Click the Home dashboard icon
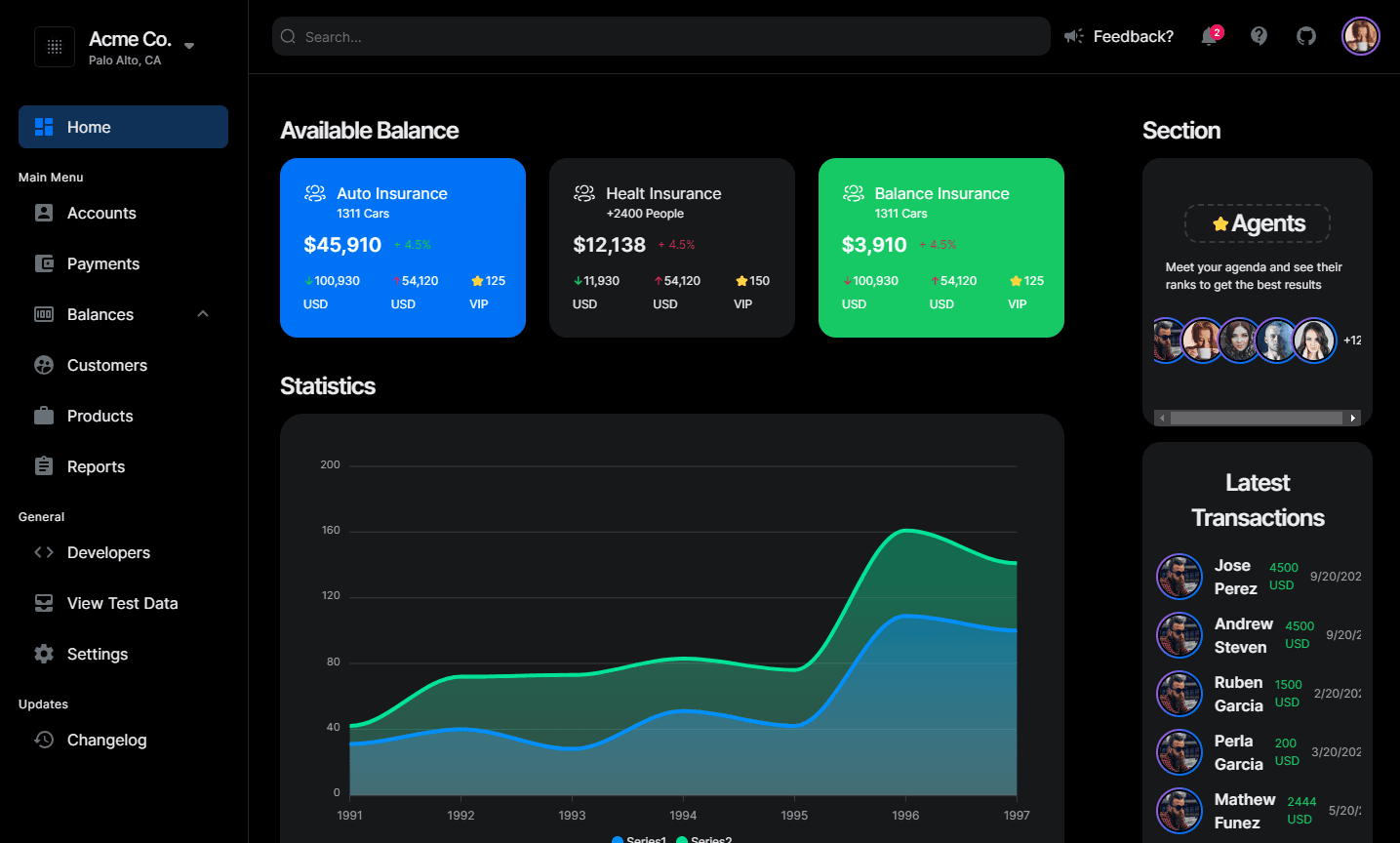The width and height of the screenshot is (1400, 843). [44, 127]
